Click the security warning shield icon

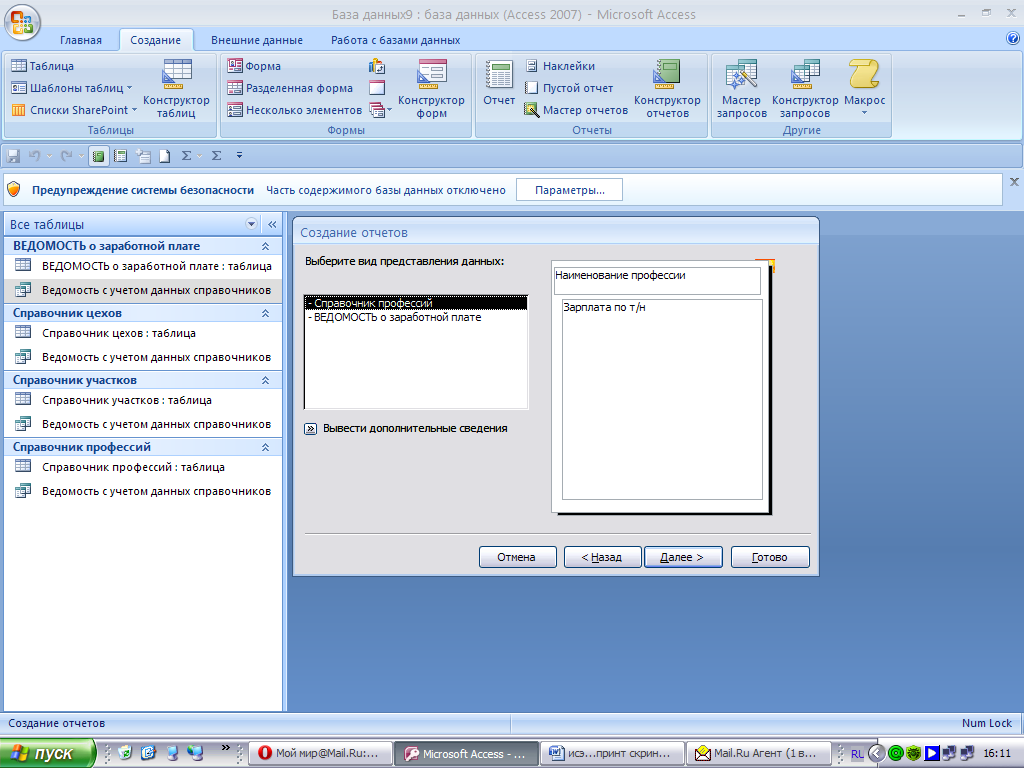coord(14,190)
